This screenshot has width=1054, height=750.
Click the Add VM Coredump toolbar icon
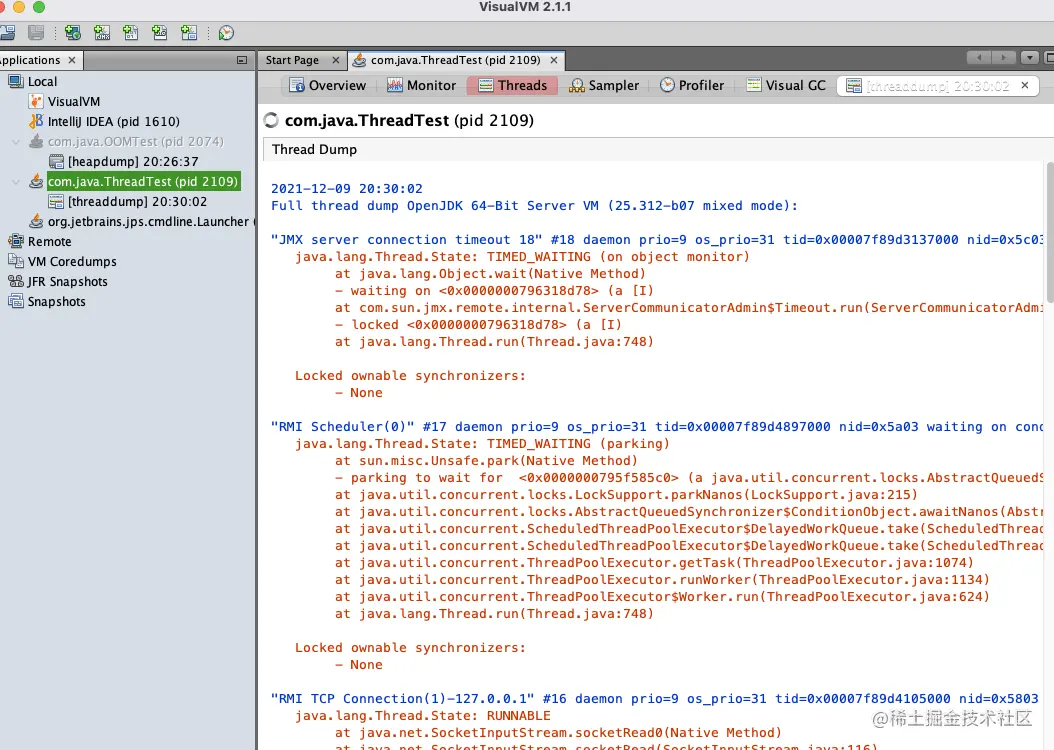click(130, 33)
